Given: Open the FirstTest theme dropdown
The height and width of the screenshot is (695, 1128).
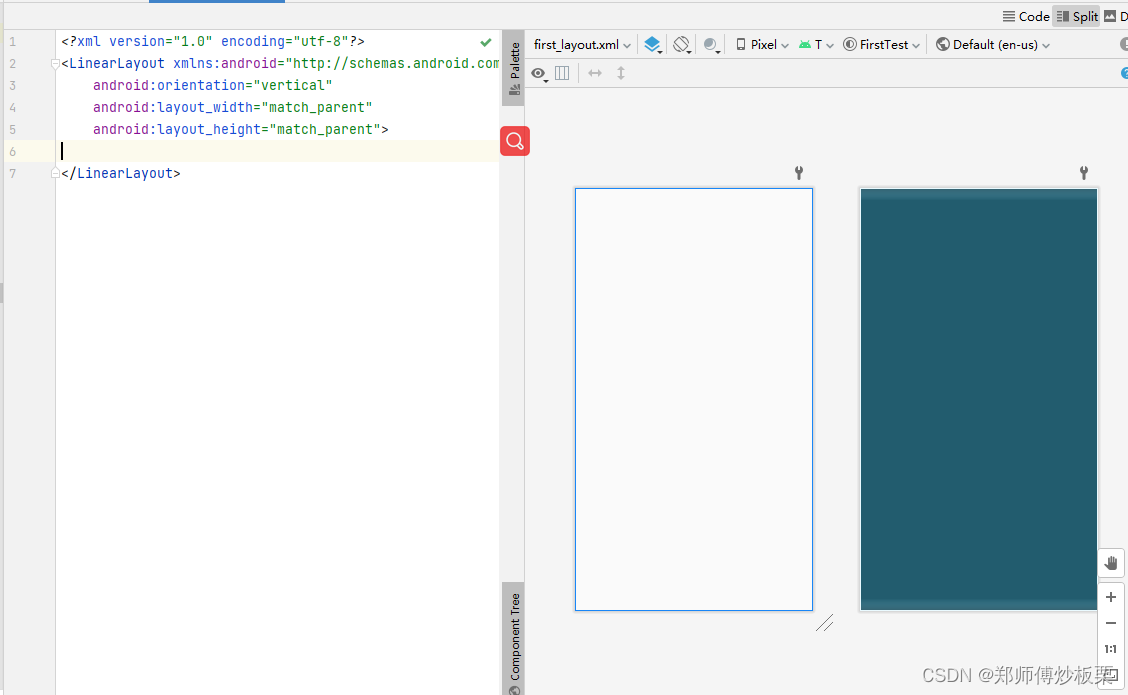Looking at the screenshot, I should click(x=881, y=45).
